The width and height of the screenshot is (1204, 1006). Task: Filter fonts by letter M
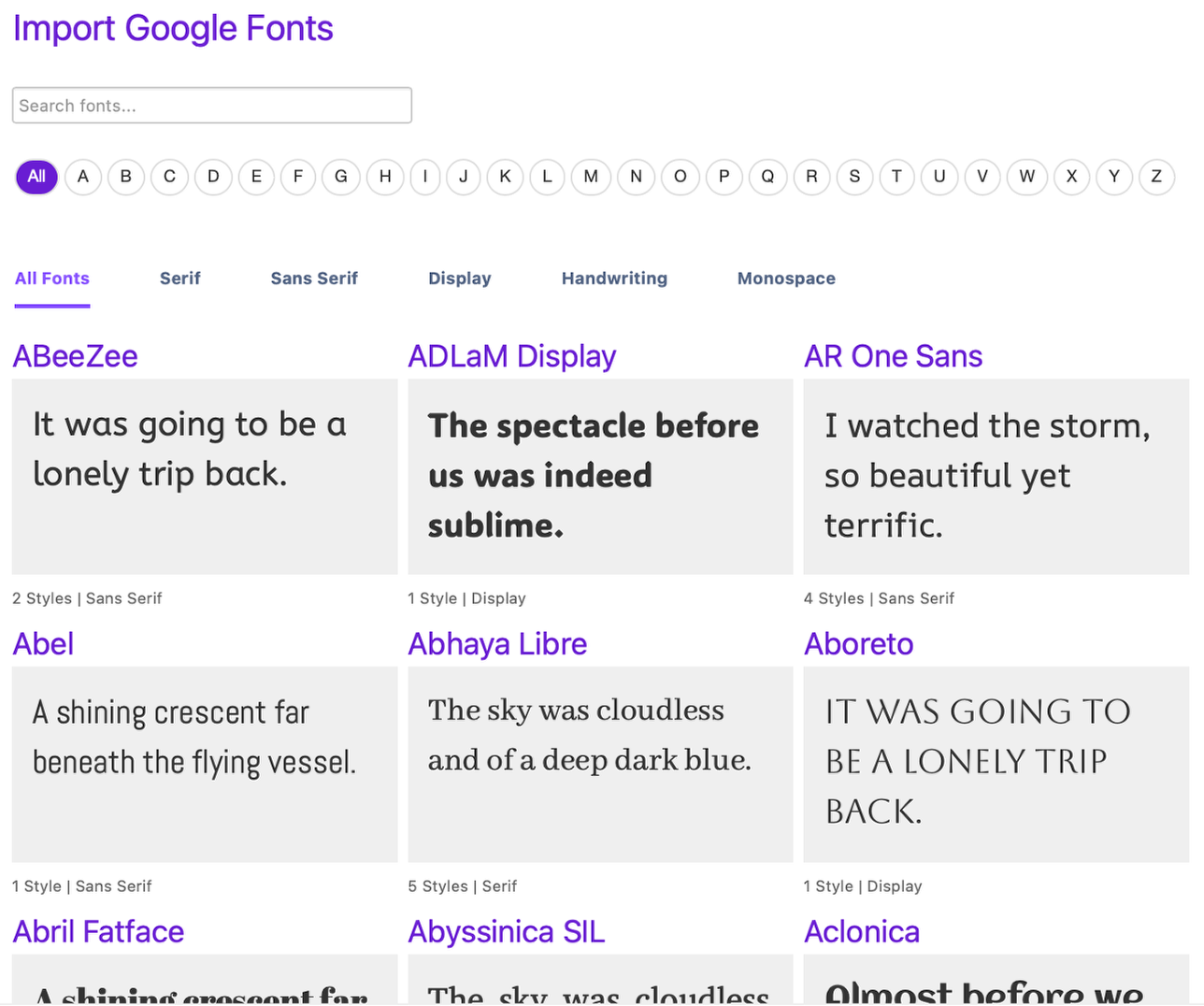591,177
